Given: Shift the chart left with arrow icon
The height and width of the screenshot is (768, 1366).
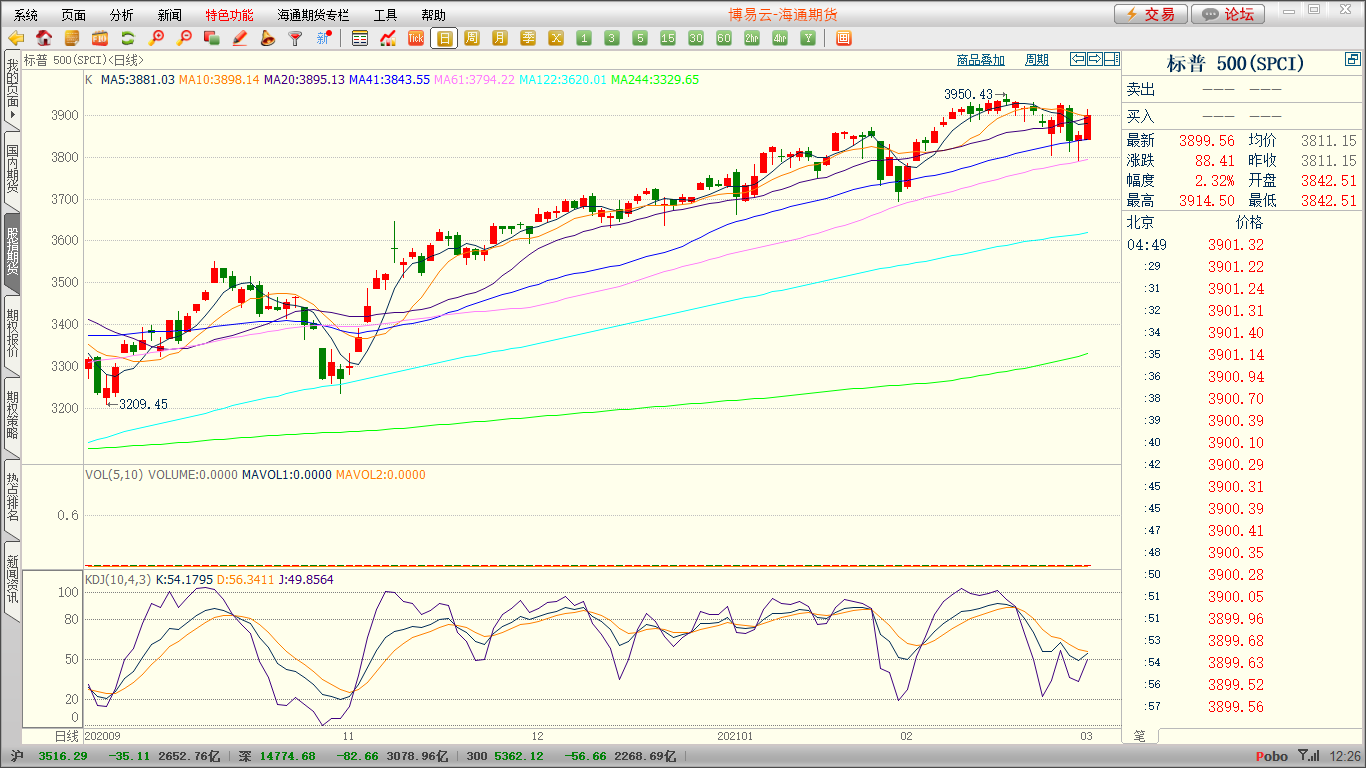Looking at the screenshot, I should point(1077,60).
